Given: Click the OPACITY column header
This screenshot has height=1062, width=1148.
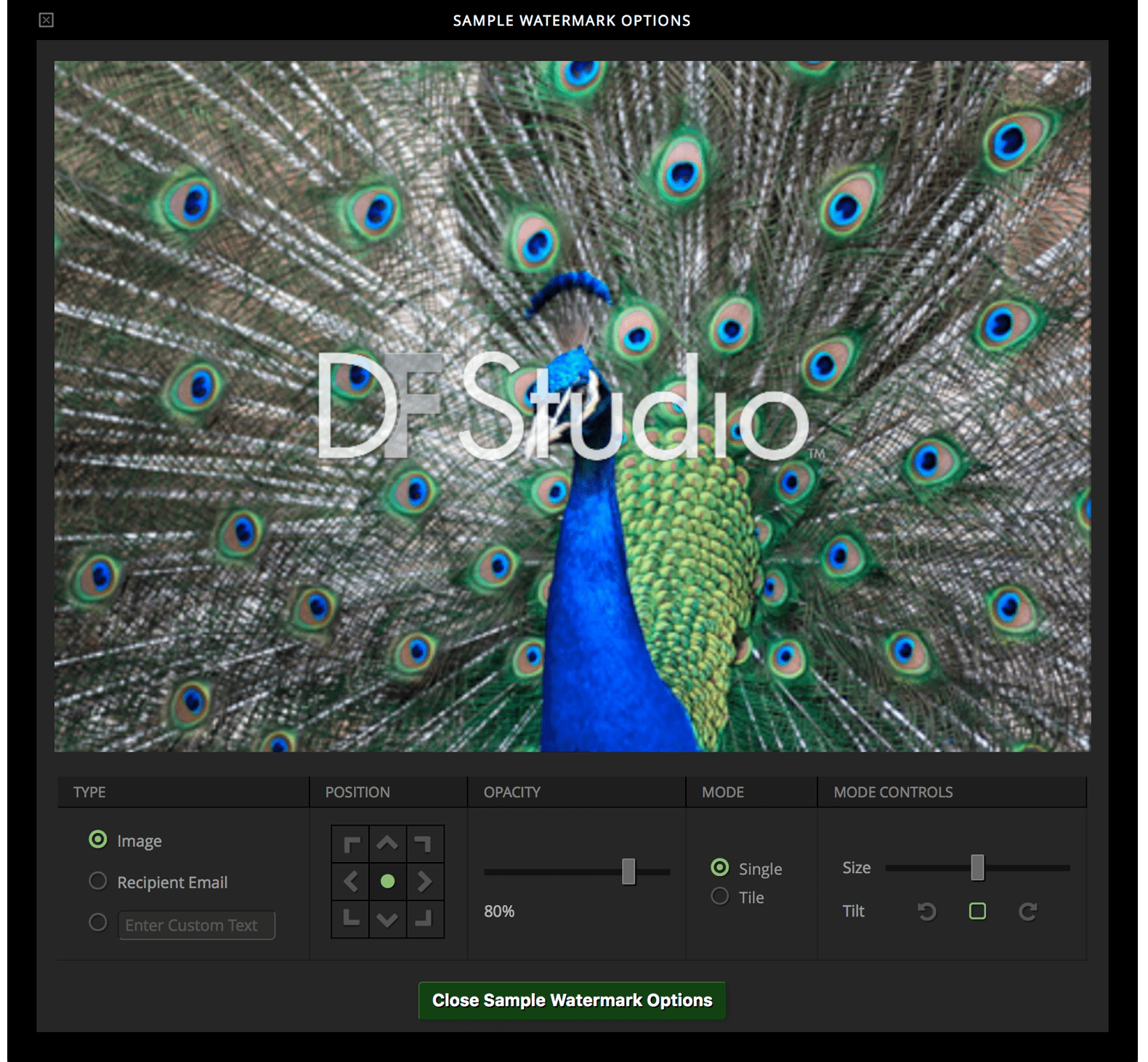Looking at the screenshot, I should pyautogui.click(x=512, y=792).
